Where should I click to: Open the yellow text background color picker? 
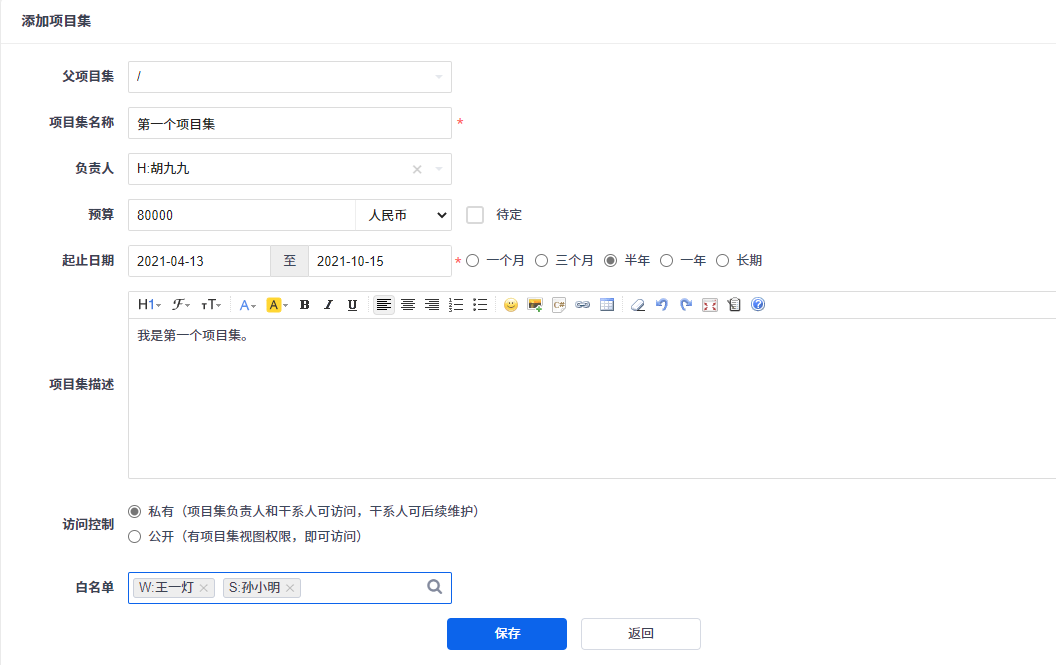(x=277, y=305)
